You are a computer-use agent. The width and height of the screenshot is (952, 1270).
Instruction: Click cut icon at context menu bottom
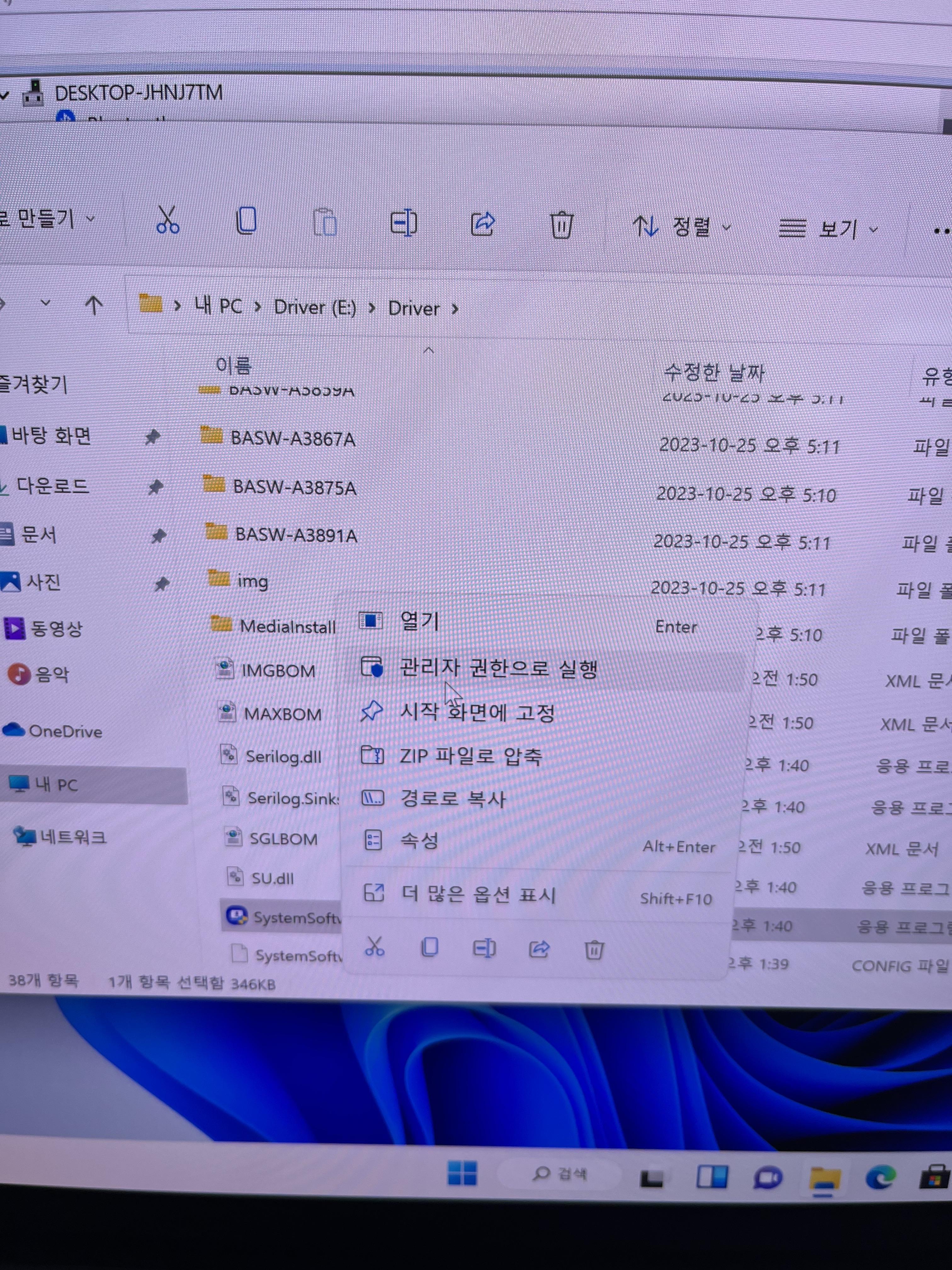pos(375,947)
